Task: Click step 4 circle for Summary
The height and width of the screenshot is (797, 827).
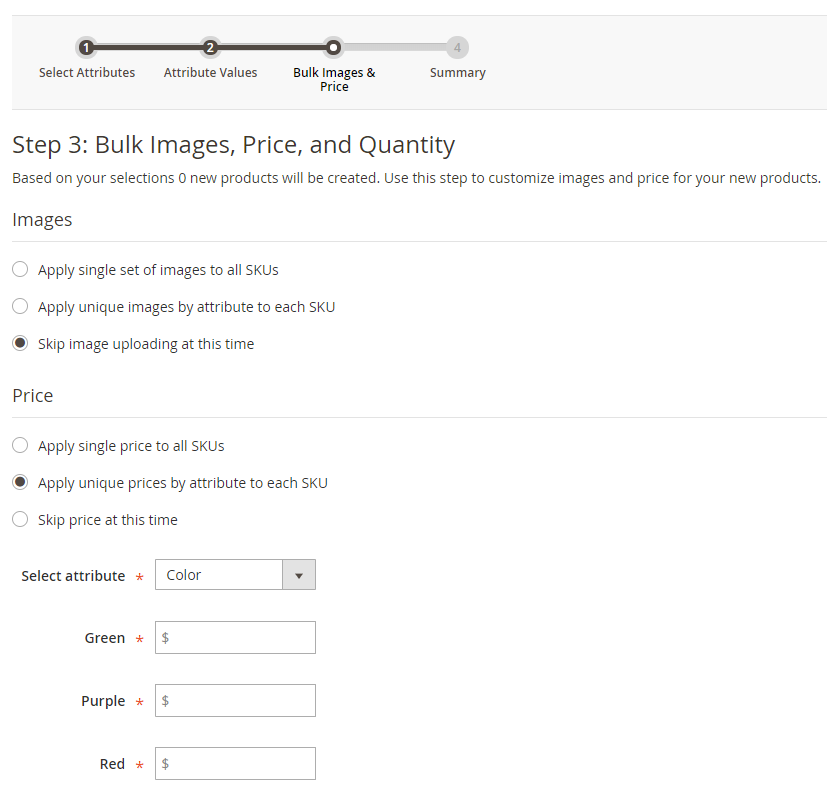Action: [x=457, y=47]
